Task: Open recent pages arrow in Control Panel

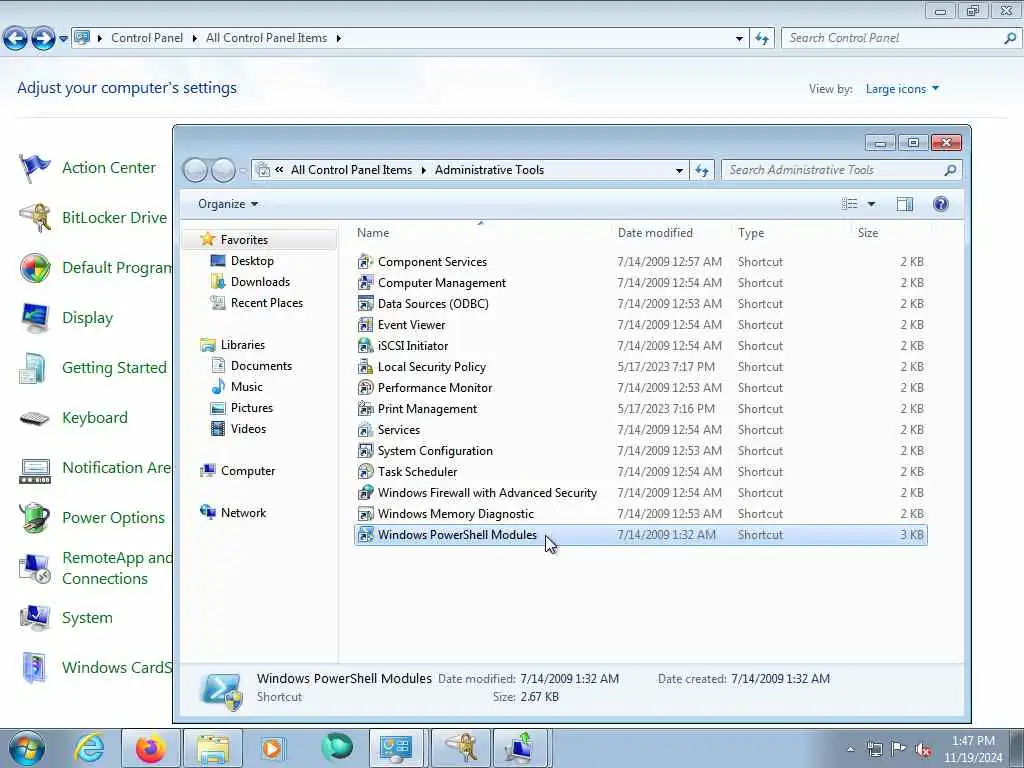Action: pos(63,39)
